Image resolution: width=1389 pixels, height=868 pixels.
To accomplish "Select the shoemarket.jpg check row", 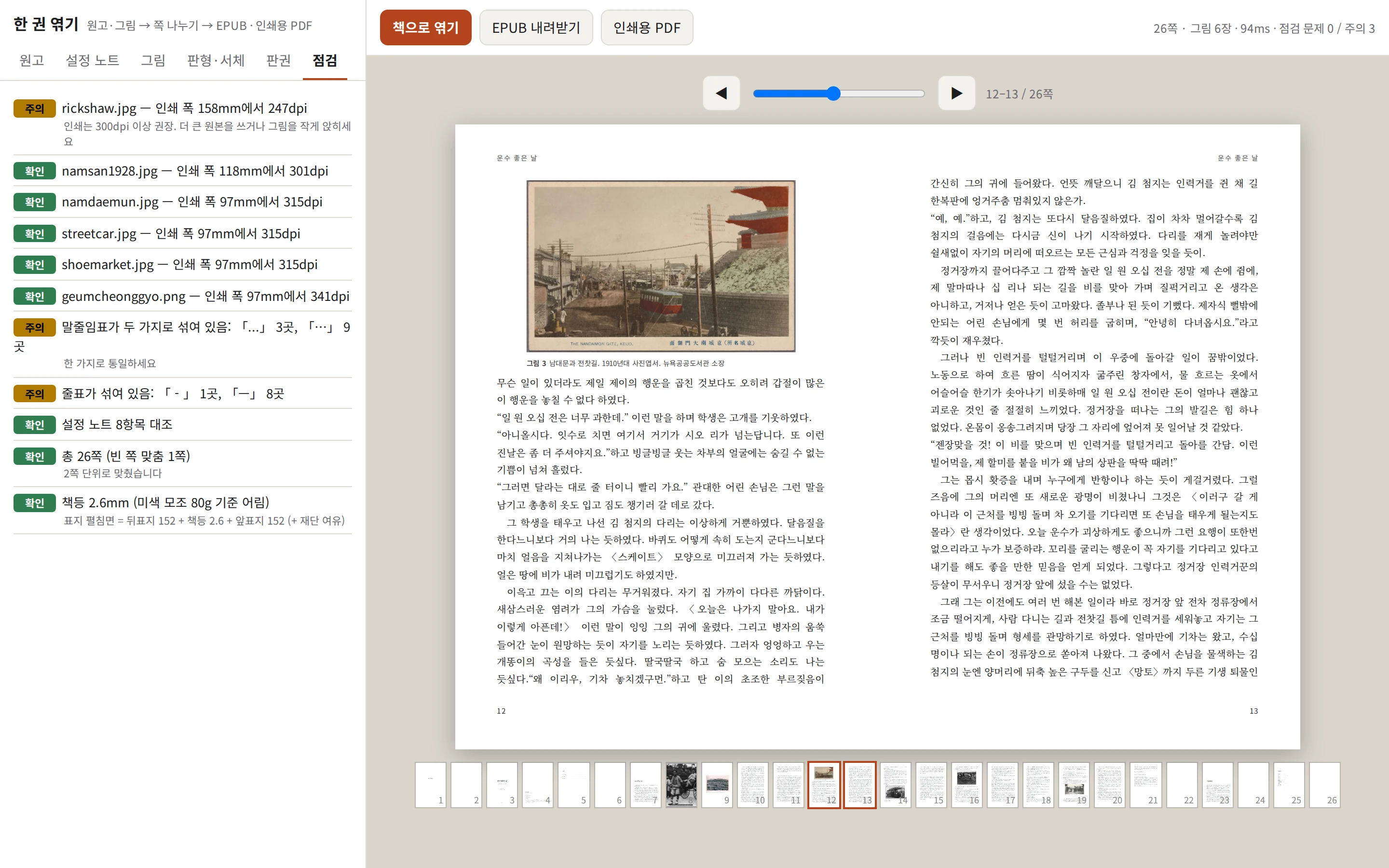I will [x=182, y=265].
